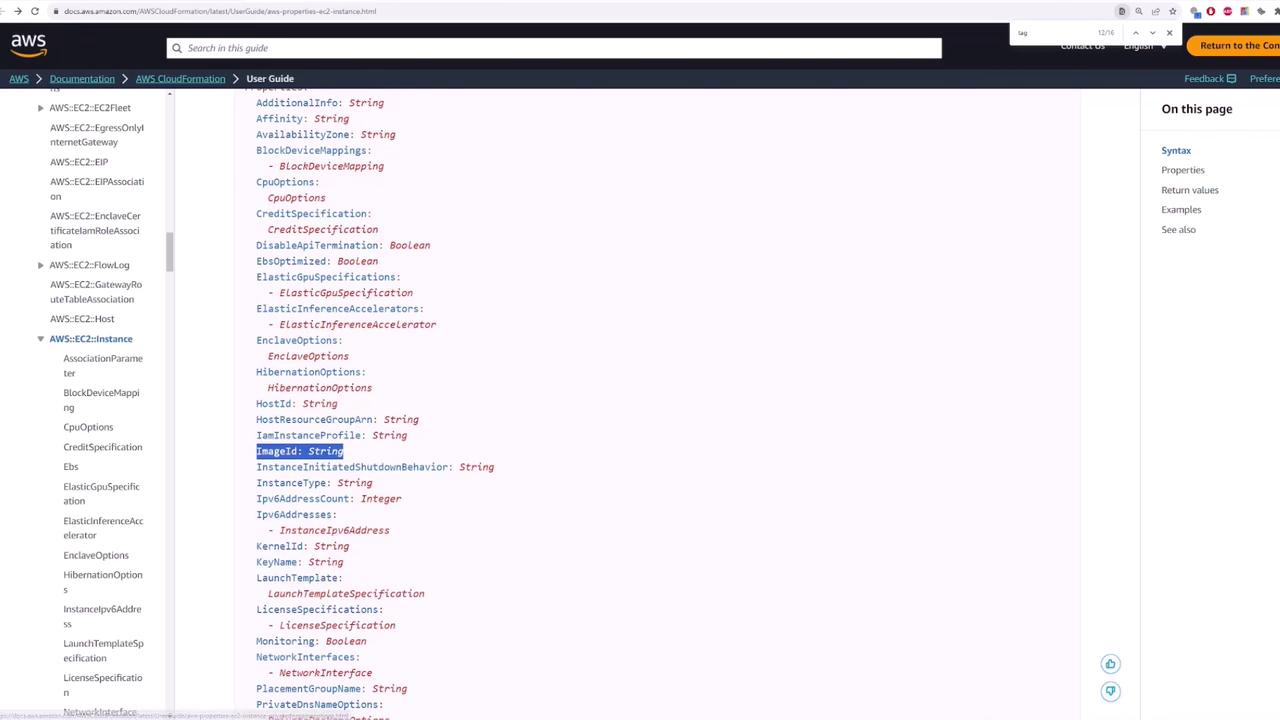Viewport: 1280px width, 720px height.
Task: Open AWS::EC2::EnclaveCertificateIamRoleAssociation in sidebar
Action: click(x=95, y=230)
